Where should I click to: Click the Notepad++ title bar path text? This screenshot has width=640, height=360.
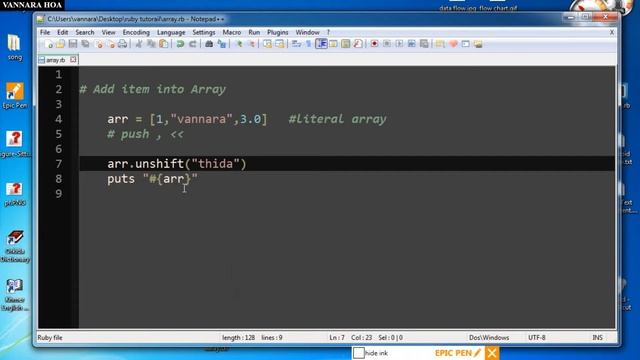click(x=136, y=19)
